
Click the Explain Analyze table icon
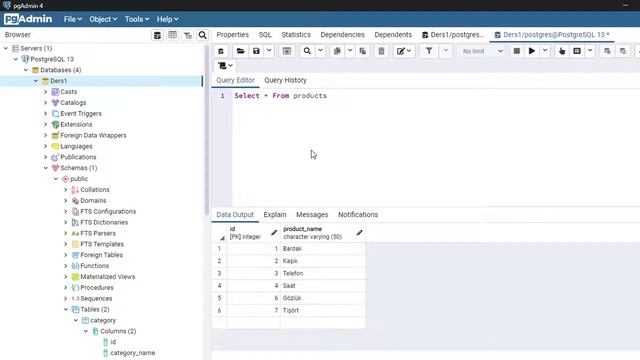coord(577,51)
